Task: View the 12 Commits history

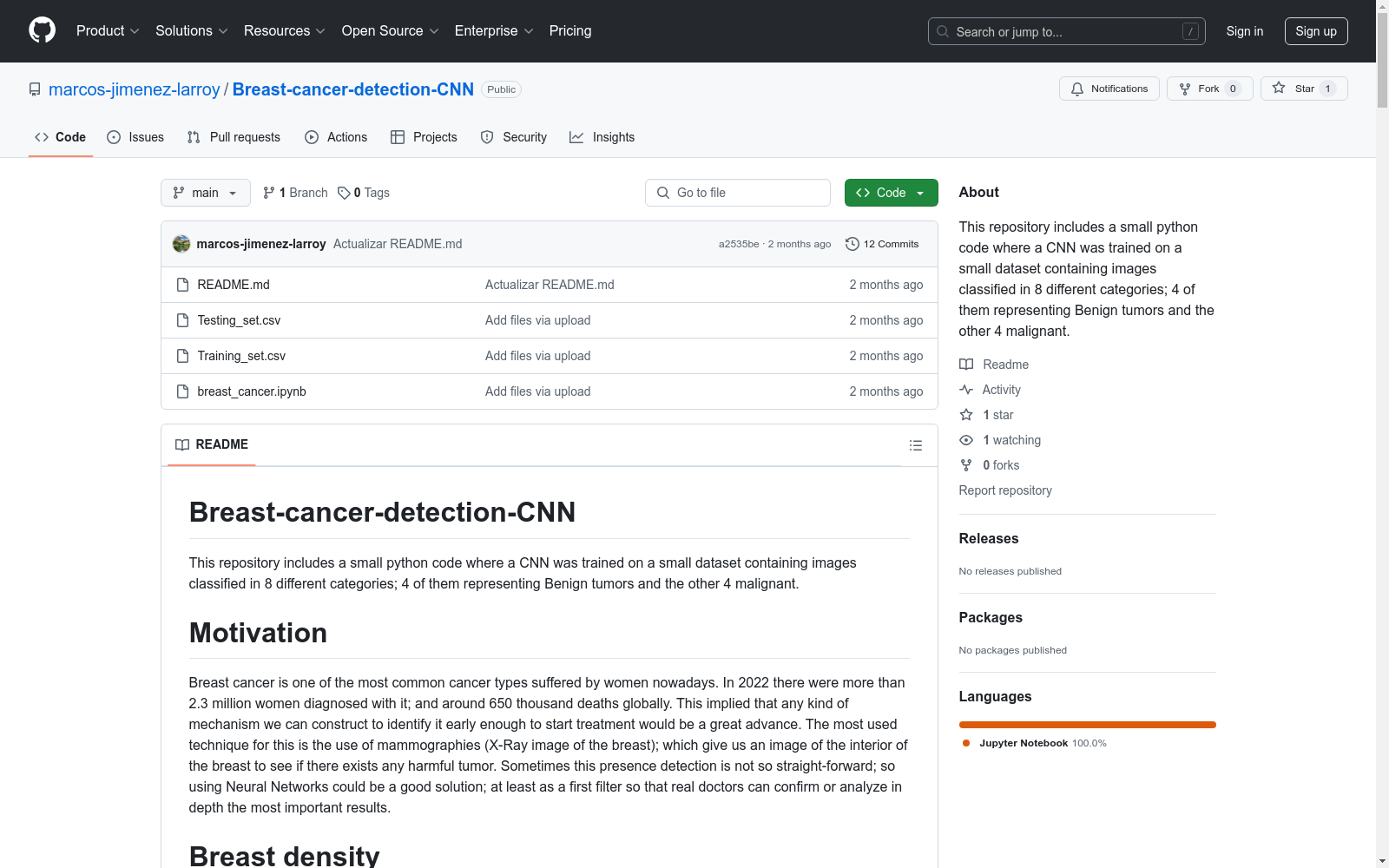Action: point(882,244)
